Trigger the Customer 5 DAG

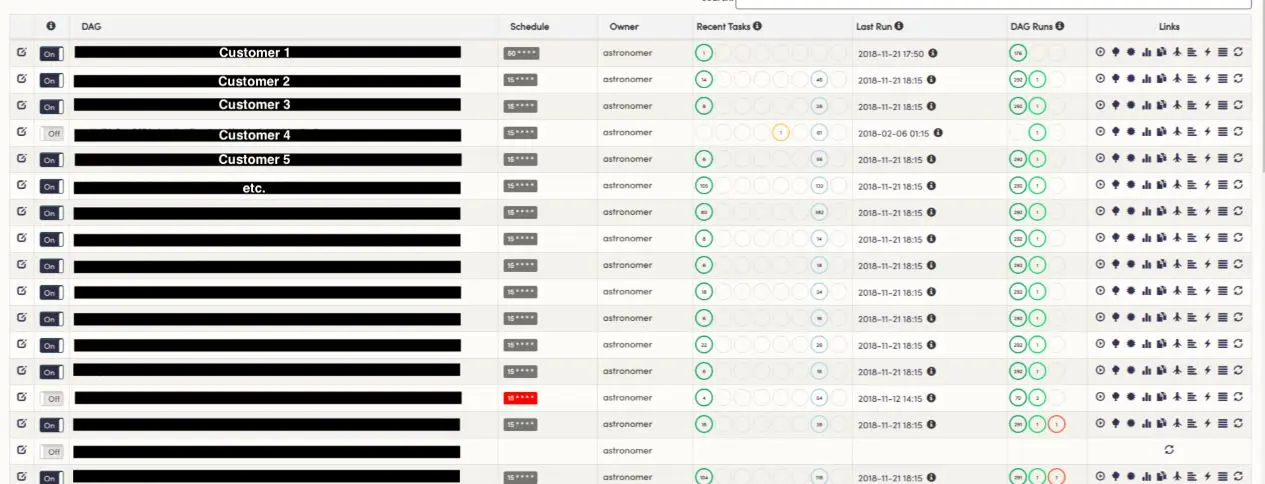pos(1100,158)
